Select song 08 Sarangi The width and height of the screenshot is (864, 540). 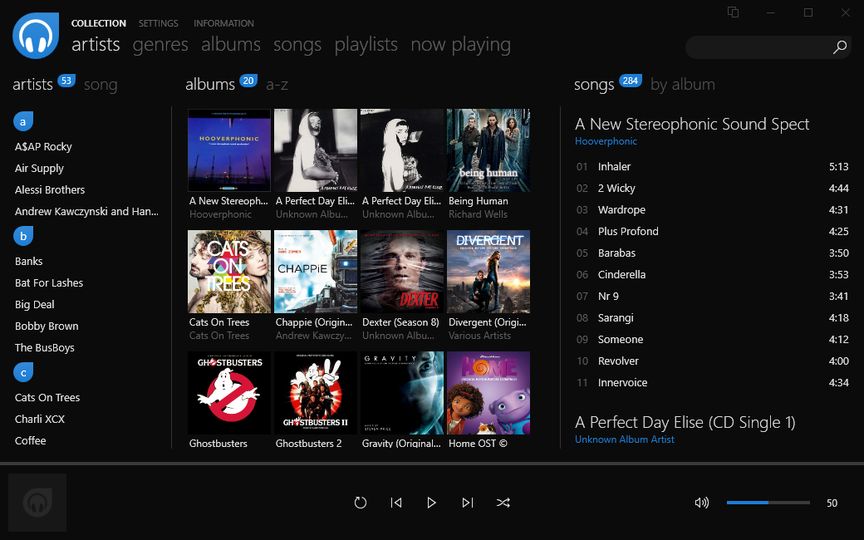click(712, 317)
